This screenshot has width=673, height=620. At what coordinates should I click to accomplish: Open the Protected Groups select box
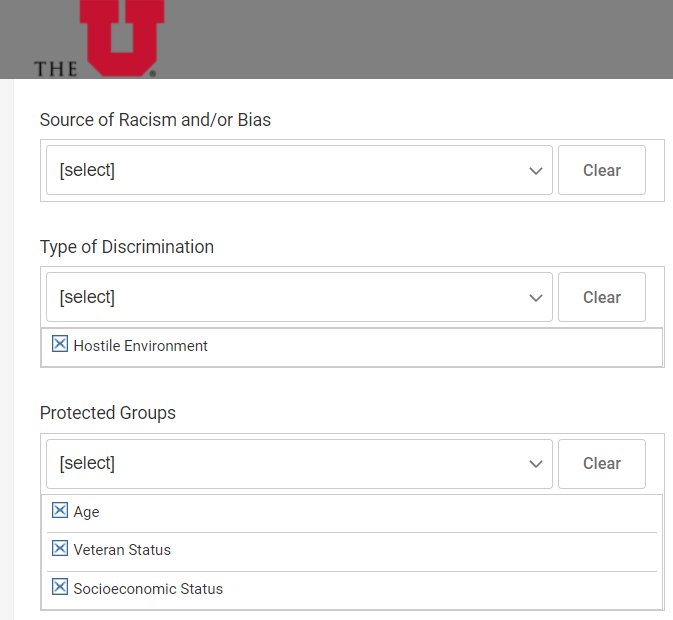pyautogui.click(x=290, y=463)
